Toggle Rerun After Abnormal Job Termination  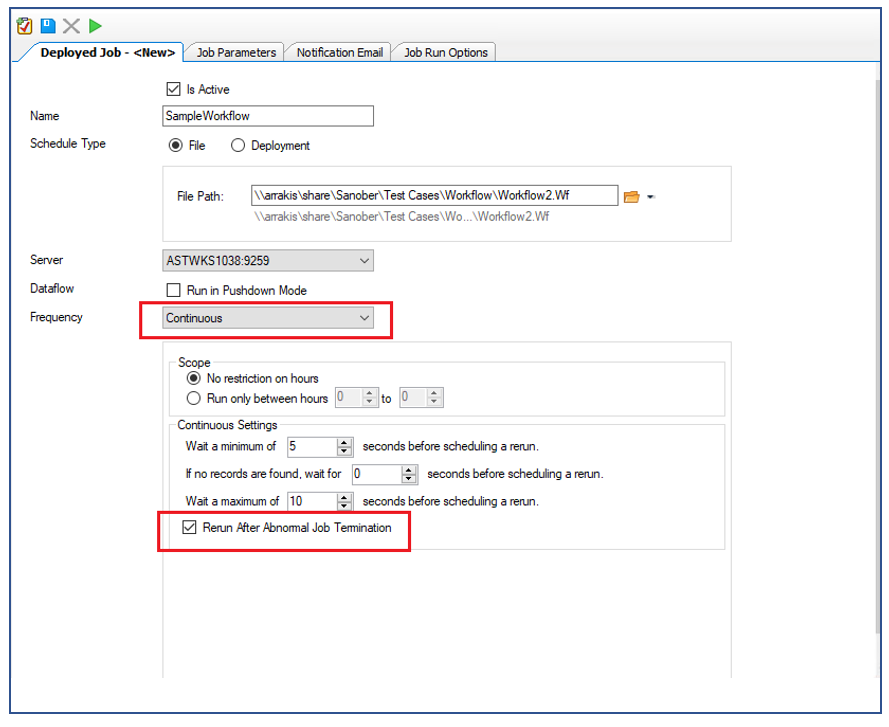(x=190, y=527)
